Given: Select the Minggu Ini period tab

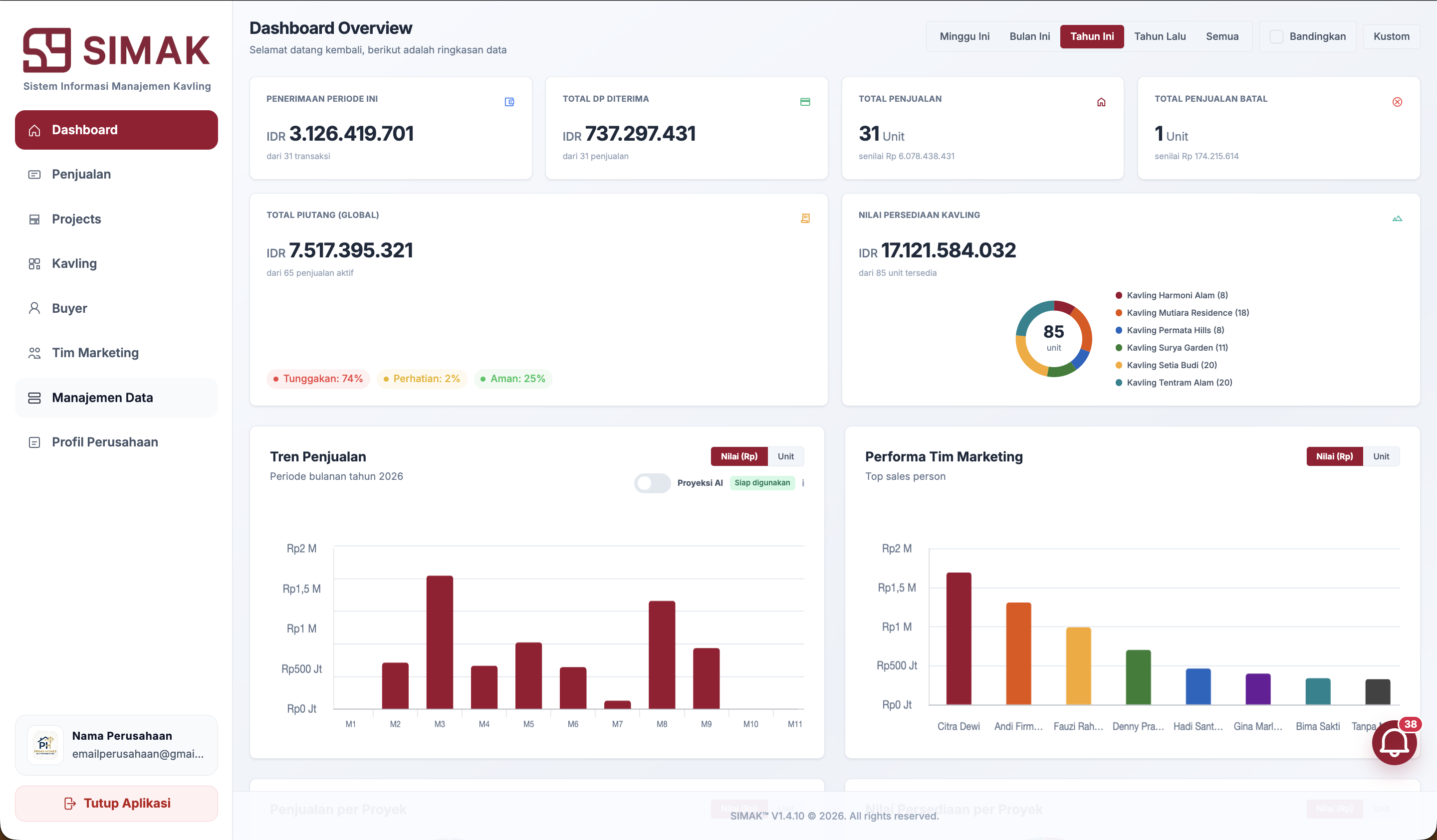Looking at the screenshot, I should (964, 36).
